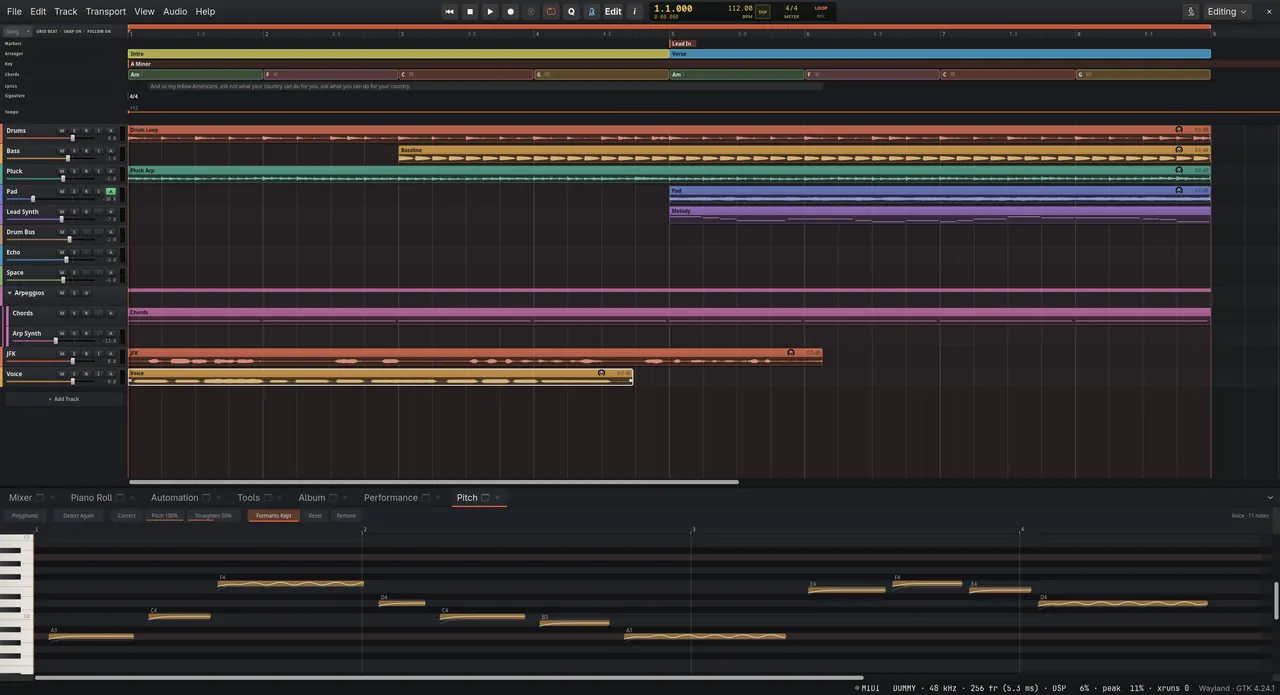Rewind to start with the transport button

tap(449, 12)
